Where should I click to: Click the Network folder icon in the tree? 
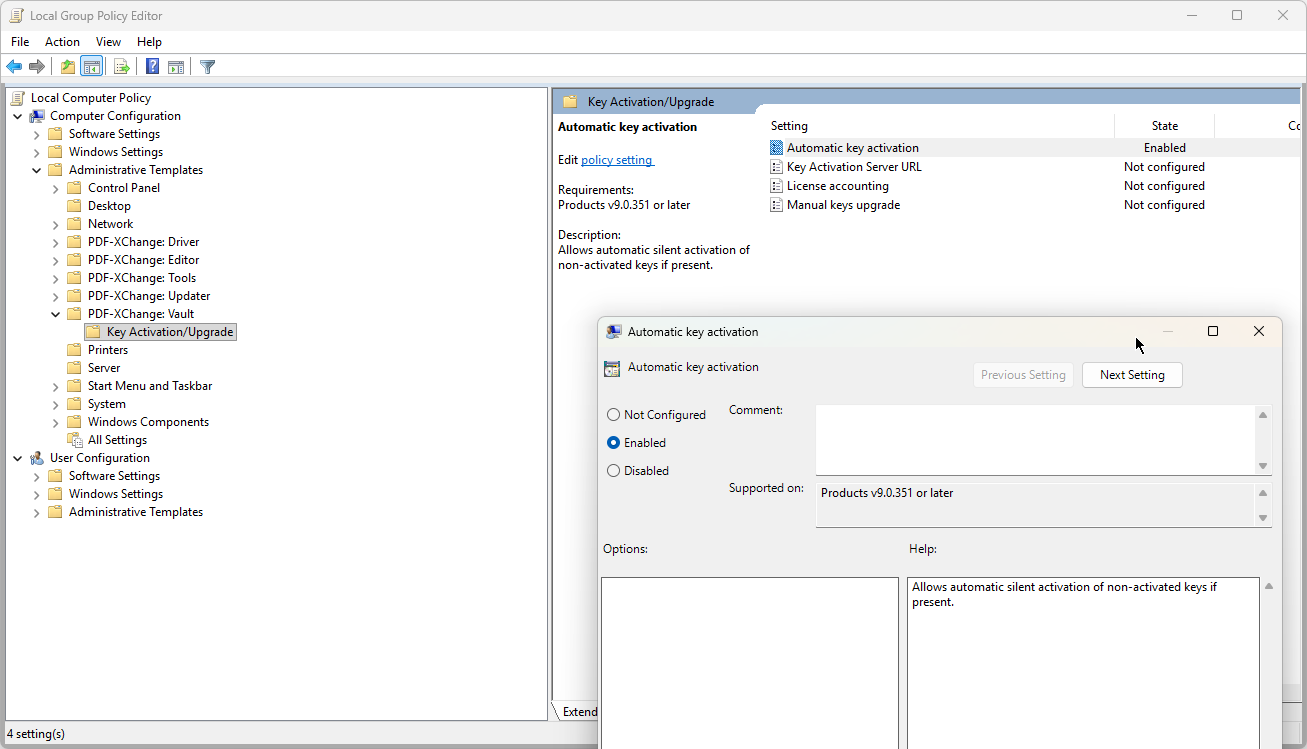[x=75, y=224]
